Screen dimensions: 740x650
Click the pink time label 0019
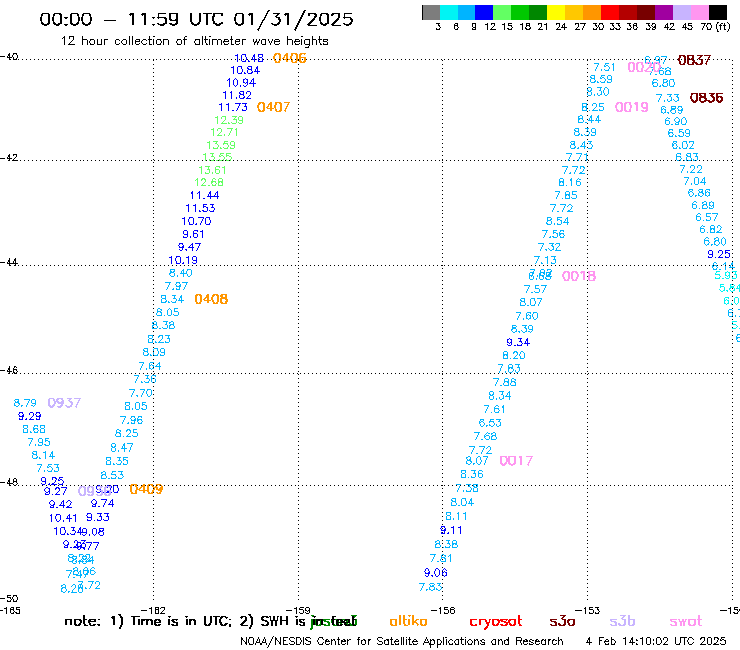click(632, 107)
